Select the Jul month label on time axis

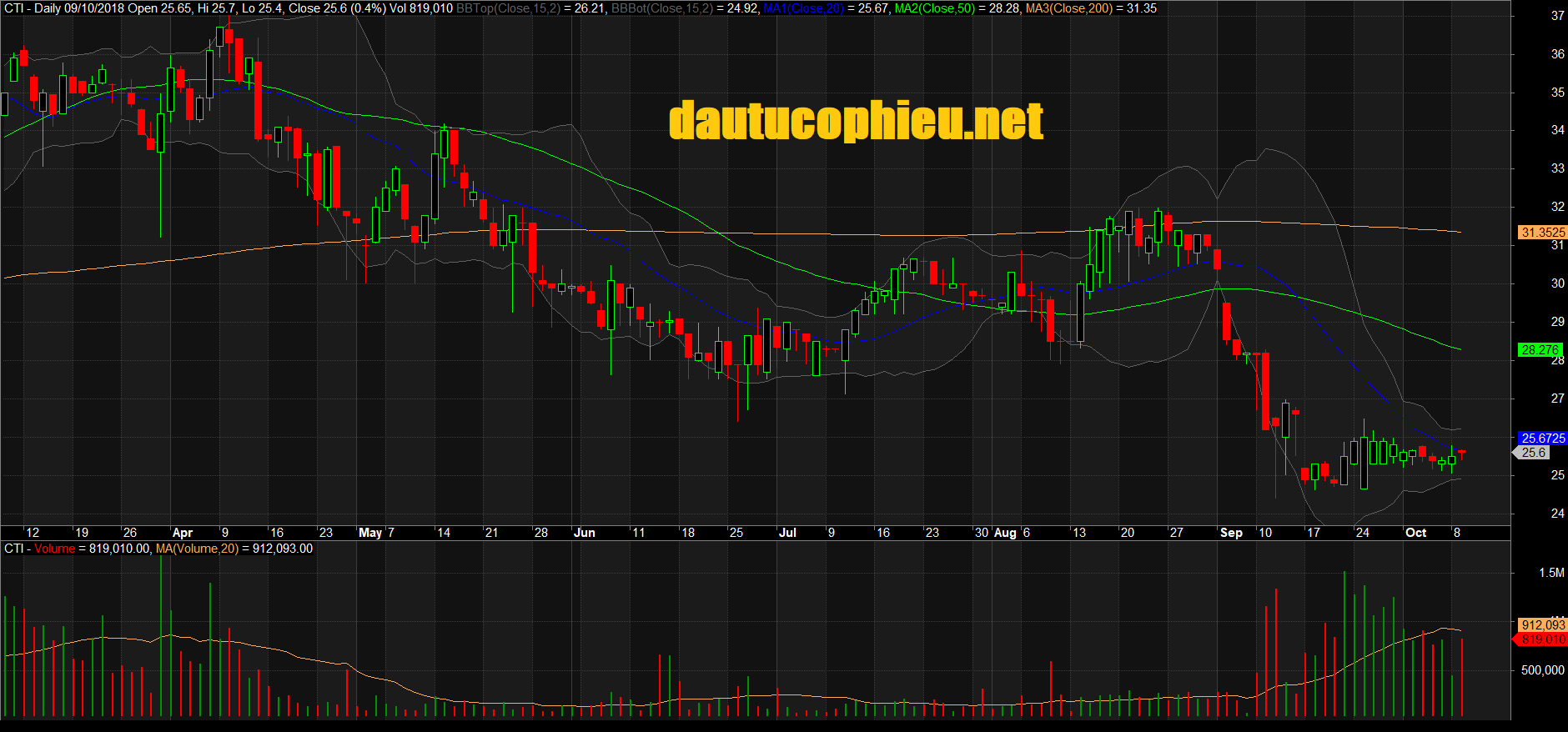(x=787, y=533)
